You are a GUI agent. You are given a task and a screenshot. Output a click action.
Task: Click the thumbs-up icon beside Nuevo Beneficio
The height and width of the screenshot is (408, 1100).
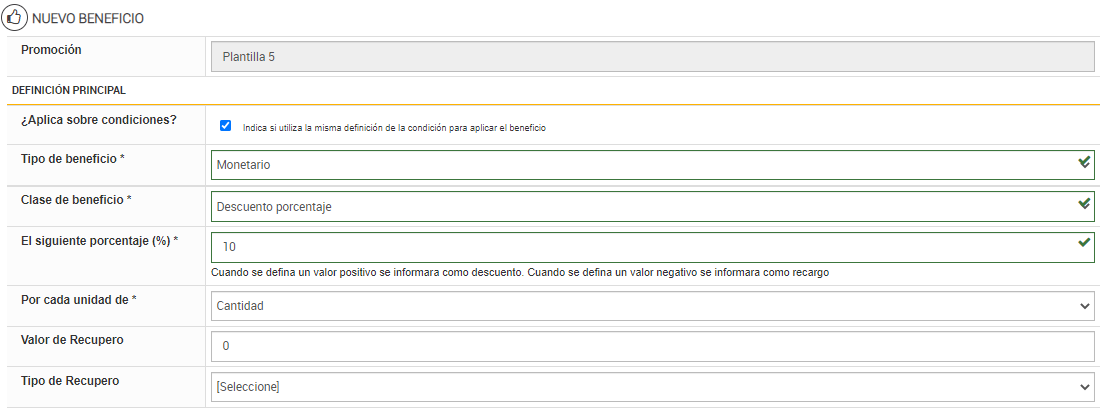click(15, 18)
